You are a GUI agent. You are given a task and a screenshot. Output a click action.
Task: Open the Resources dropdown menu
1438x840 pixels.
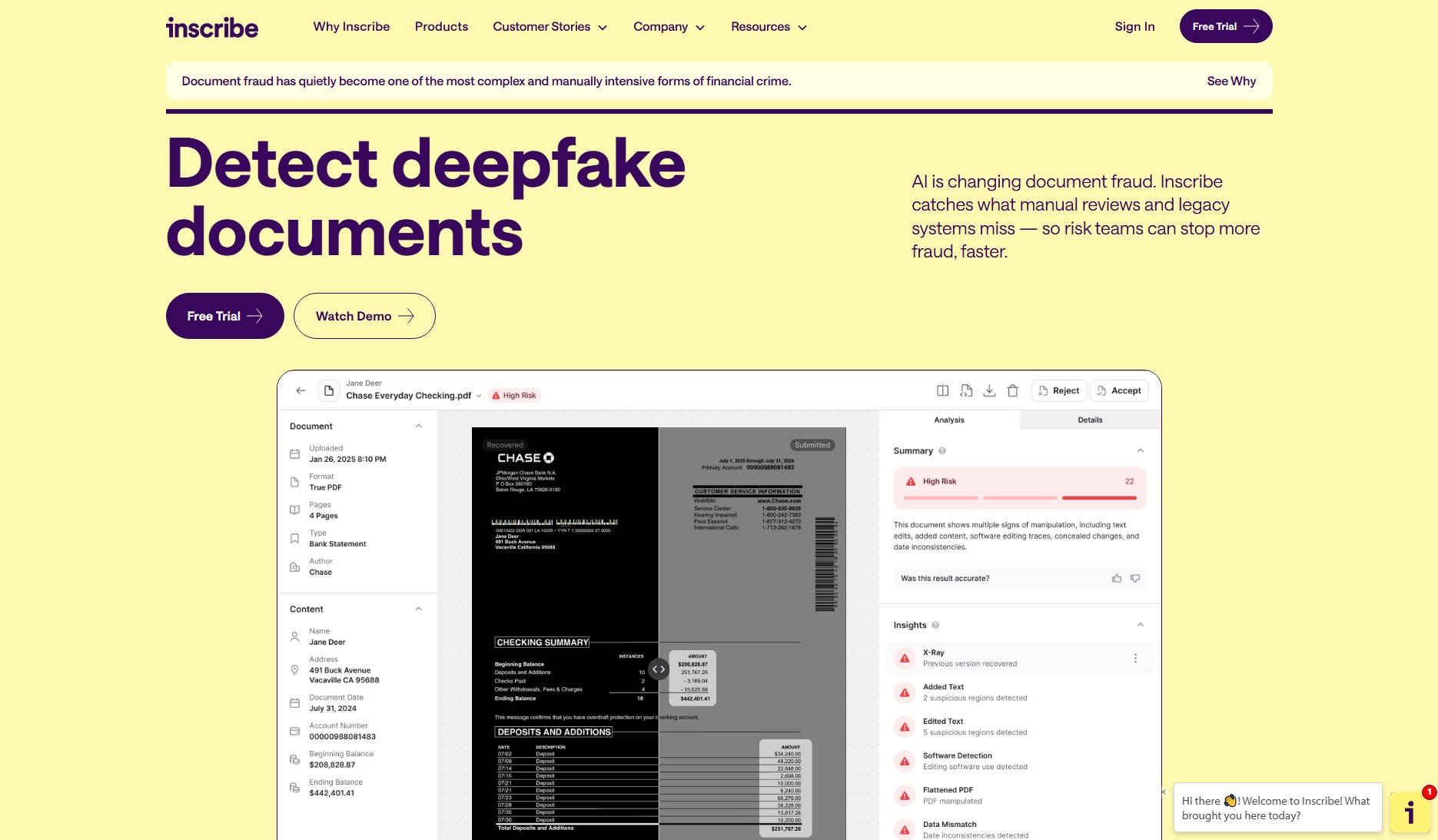[x=768, y=26]
